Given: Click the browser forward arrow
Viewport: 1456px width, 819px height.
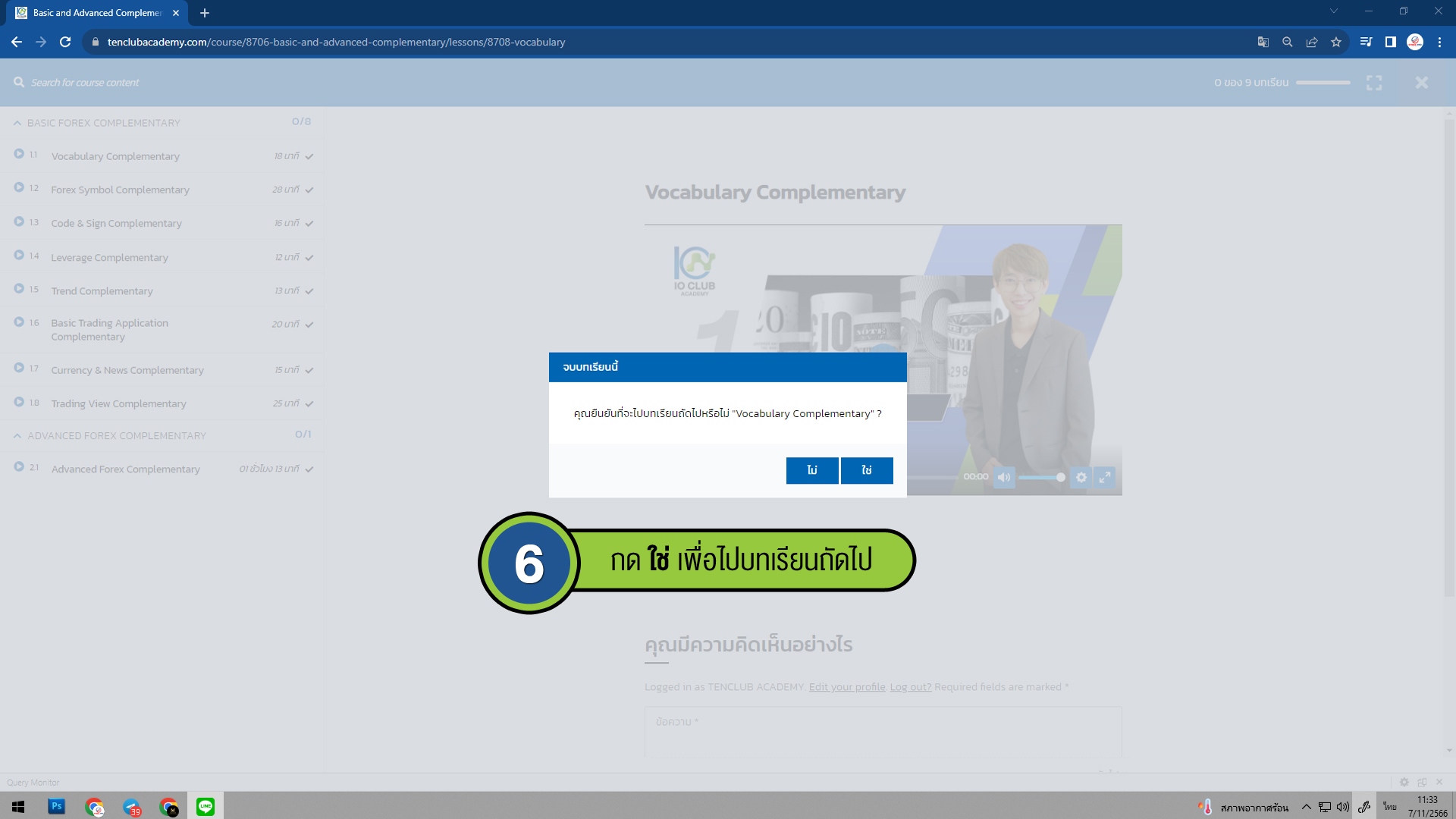Looking at the screenshot, I should click(41, 42).
